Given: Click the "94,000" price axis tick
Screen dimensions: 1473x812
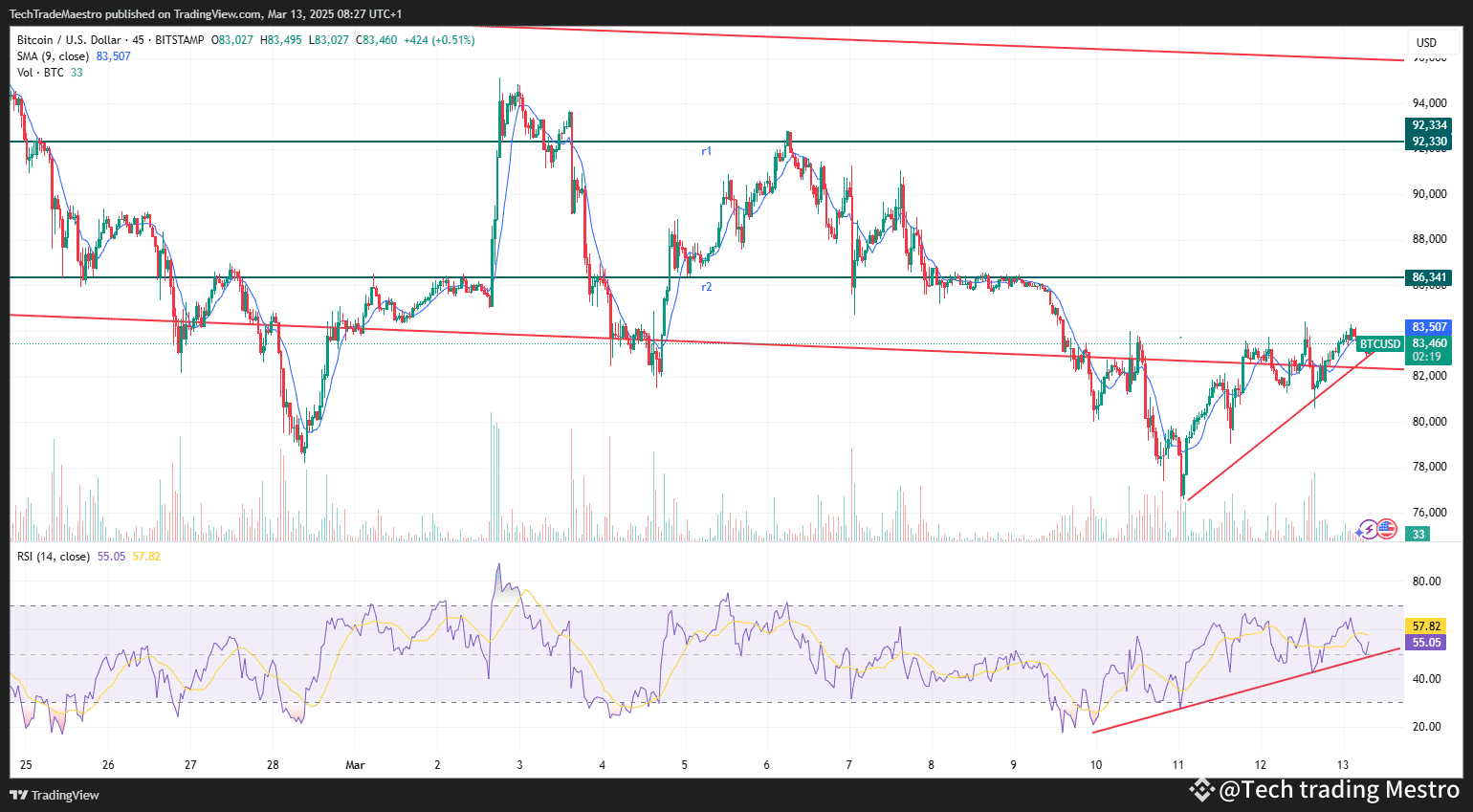Looking at the screenshot, I should (1430, 103).
